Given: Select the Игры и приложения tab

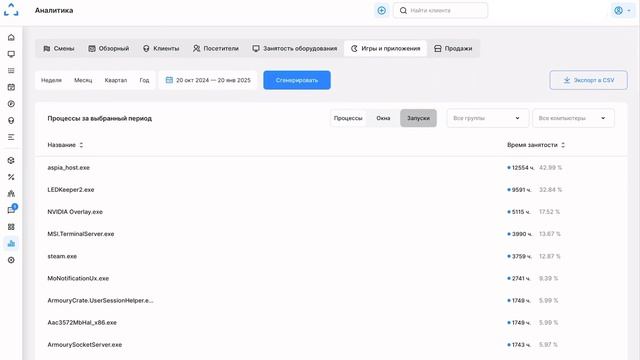Looking at the screenshot, I should tap(385, 49).
